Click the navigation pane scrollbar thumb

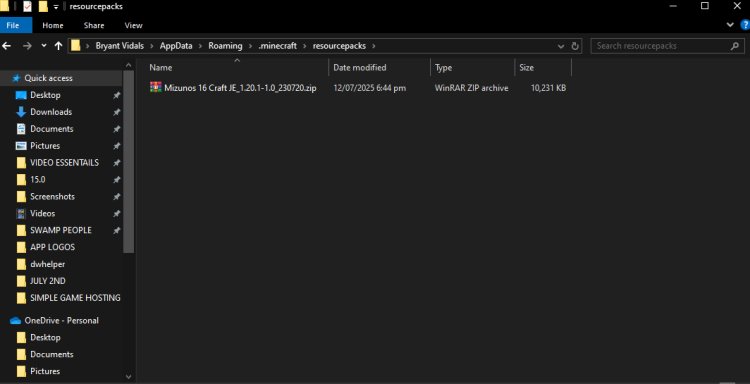tap(128, 162)
